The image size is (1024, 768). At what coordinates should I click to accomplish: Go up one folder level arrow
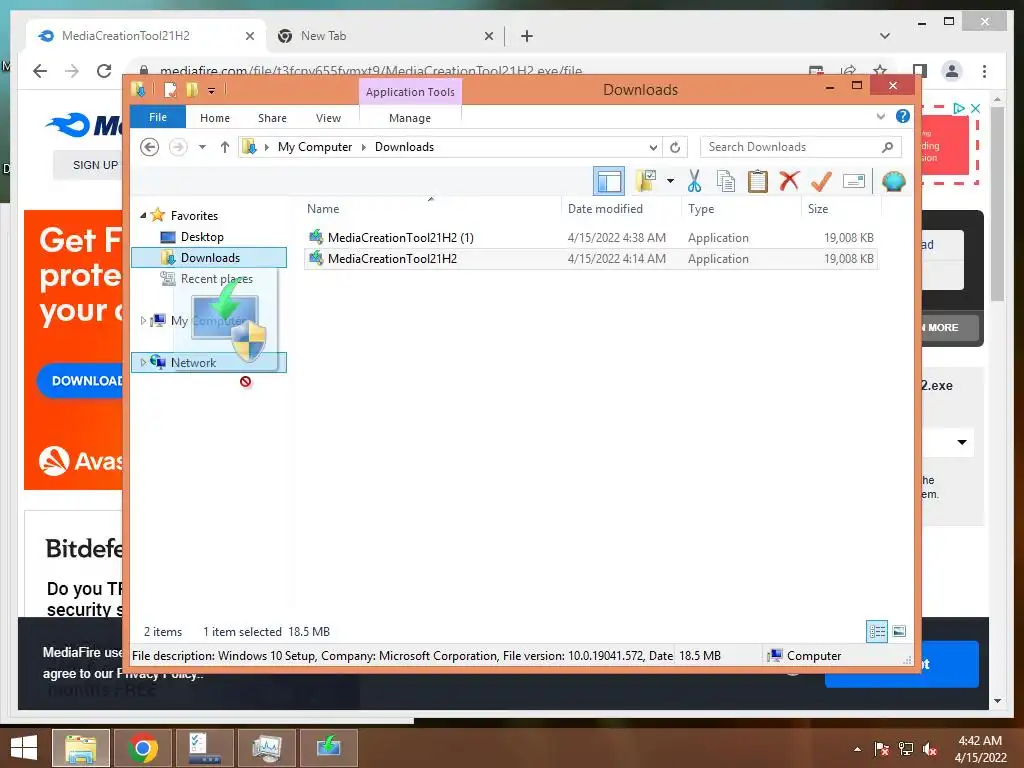point(225,147)
